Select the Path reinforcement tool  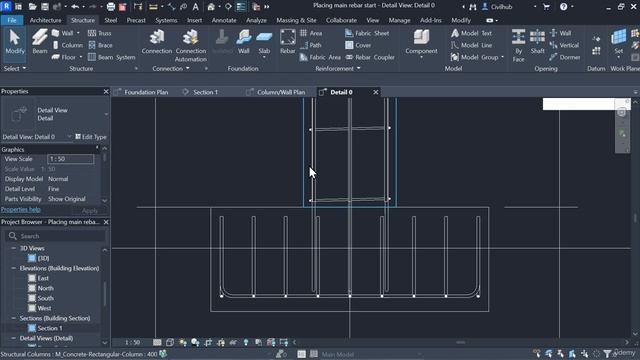point(311,45)
